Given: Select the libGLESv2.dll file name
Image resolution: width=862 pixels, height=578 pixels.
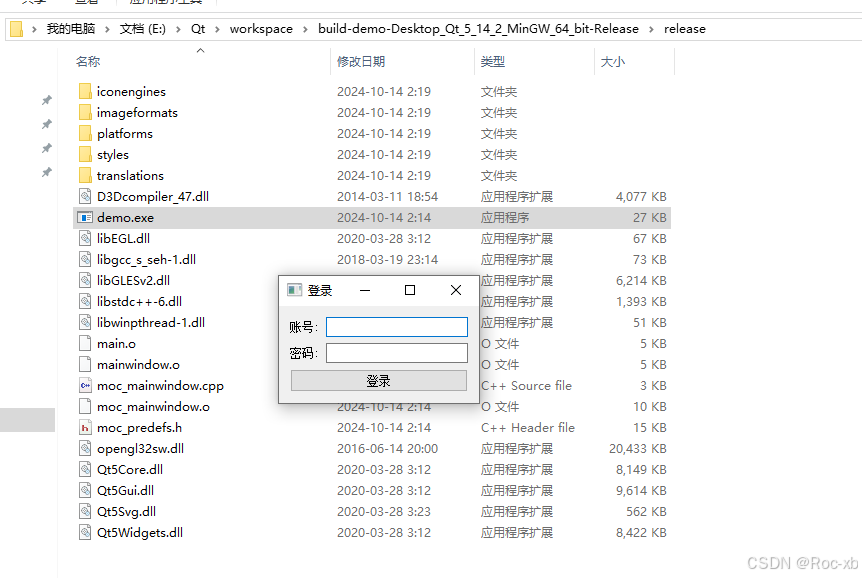Looking at the screenshot, I should (x=134, y=280).
